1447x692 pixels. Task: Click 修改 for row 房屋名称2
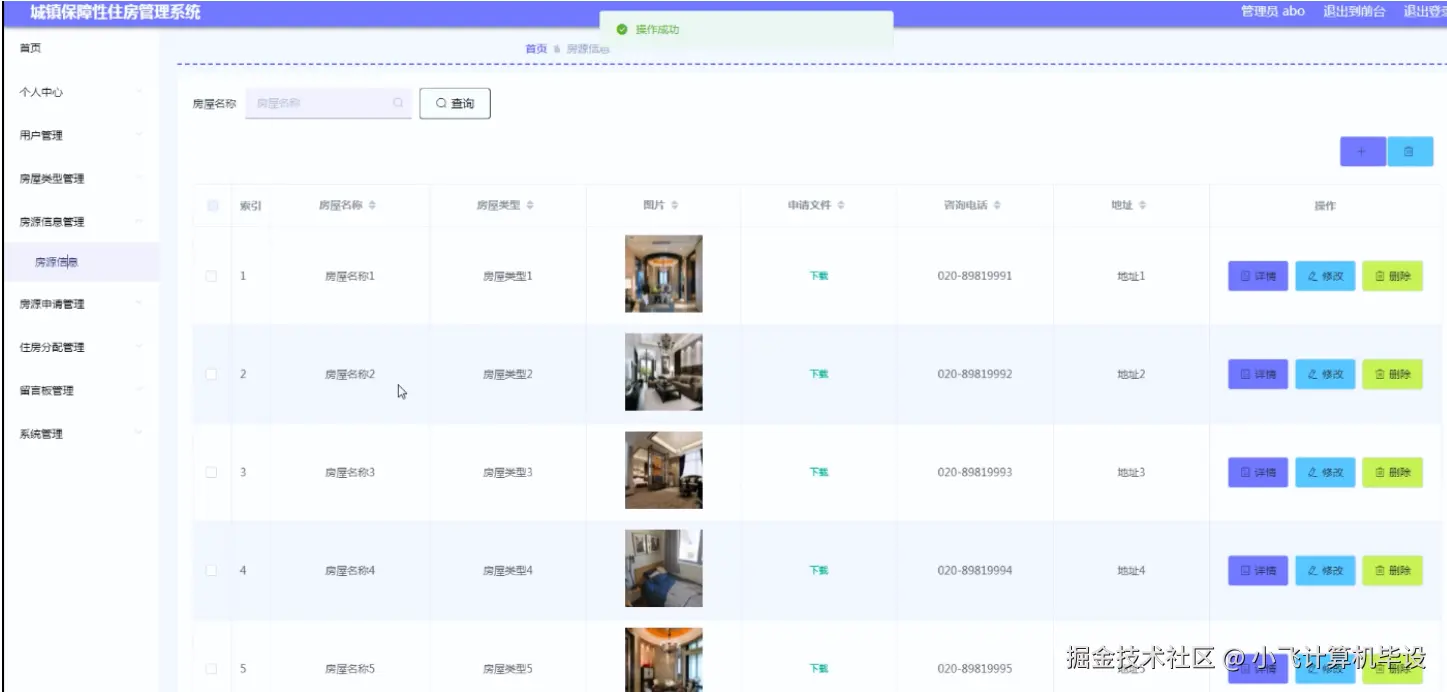[1325, 374]
